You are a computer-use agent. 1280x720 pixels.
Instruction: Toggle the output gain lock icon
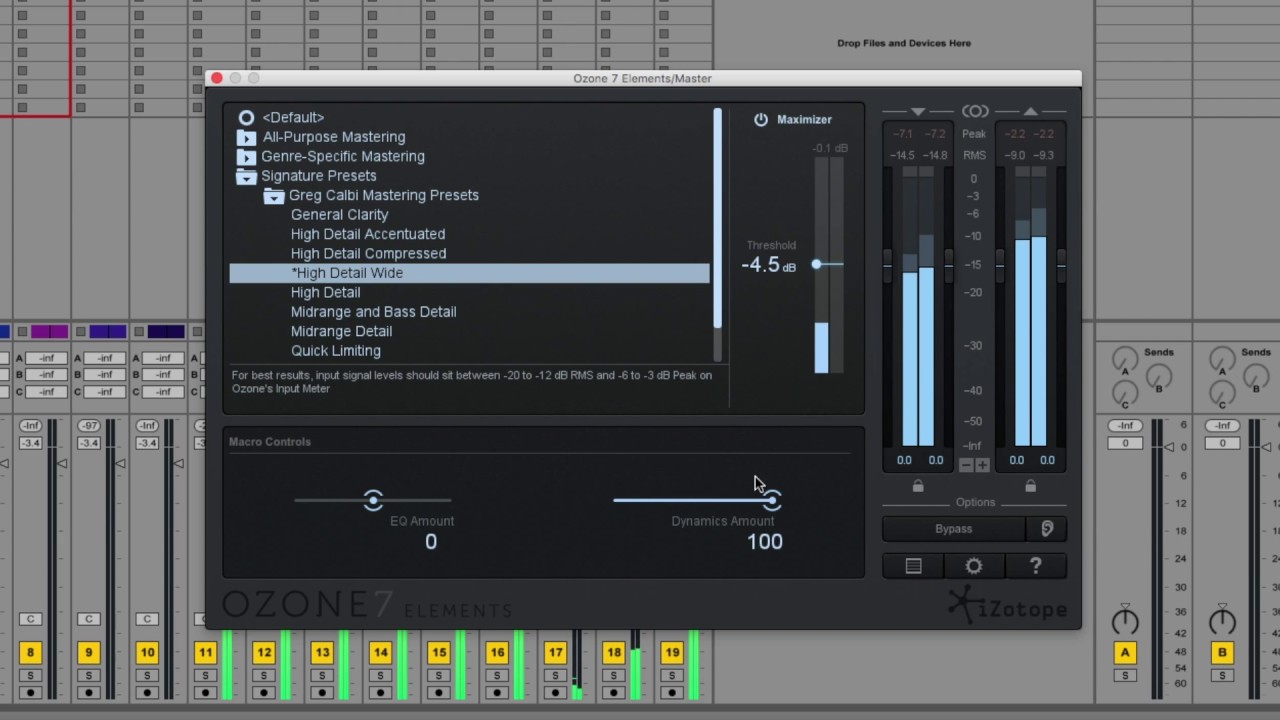point(1031,486)
